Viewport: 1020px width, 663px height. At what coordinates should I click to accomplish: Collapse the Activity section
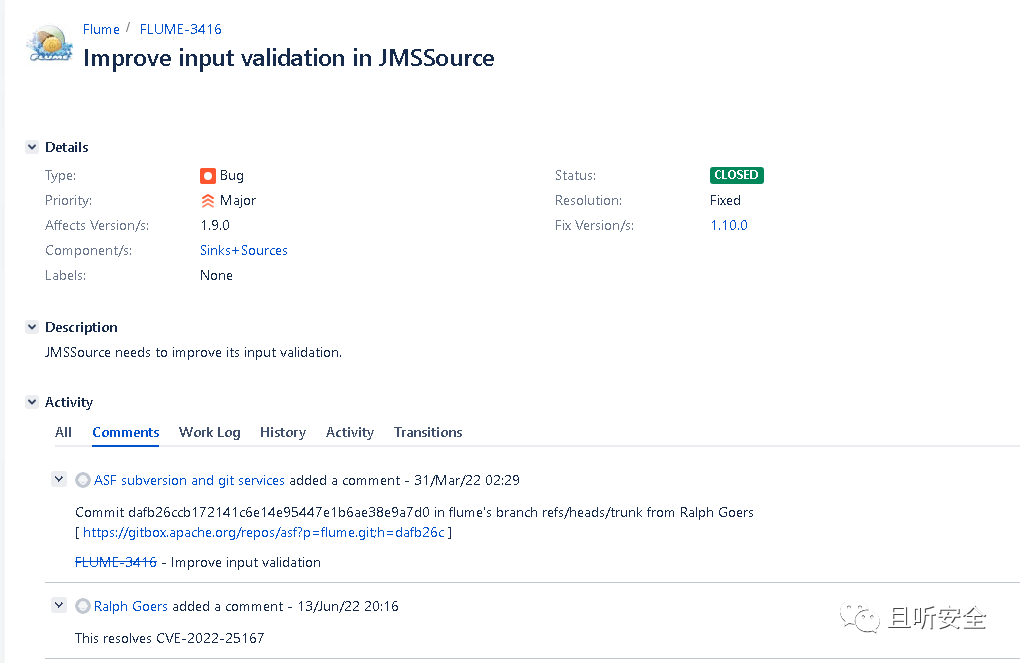(x=32, y=402)
